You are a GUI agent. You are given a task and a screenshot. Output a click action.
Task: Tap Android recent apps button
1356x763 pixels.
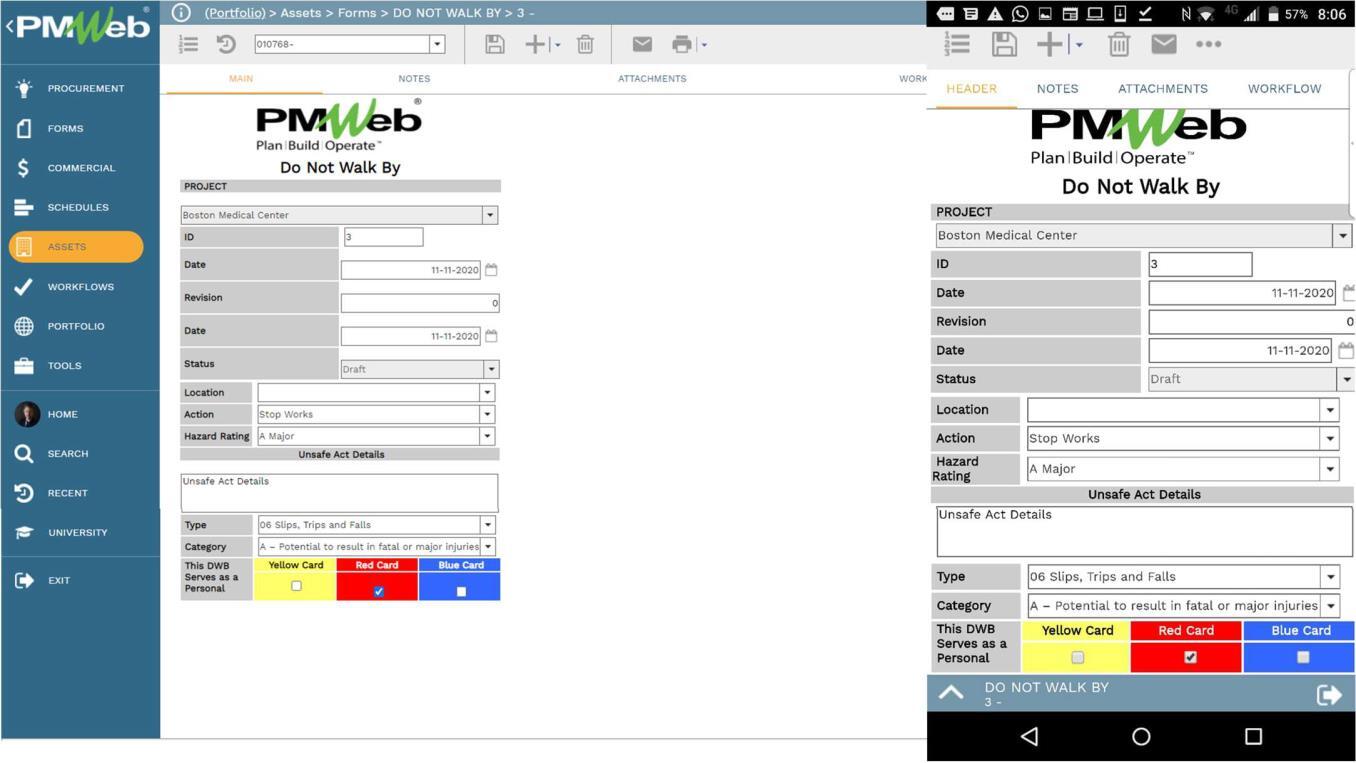(1253, 737)
